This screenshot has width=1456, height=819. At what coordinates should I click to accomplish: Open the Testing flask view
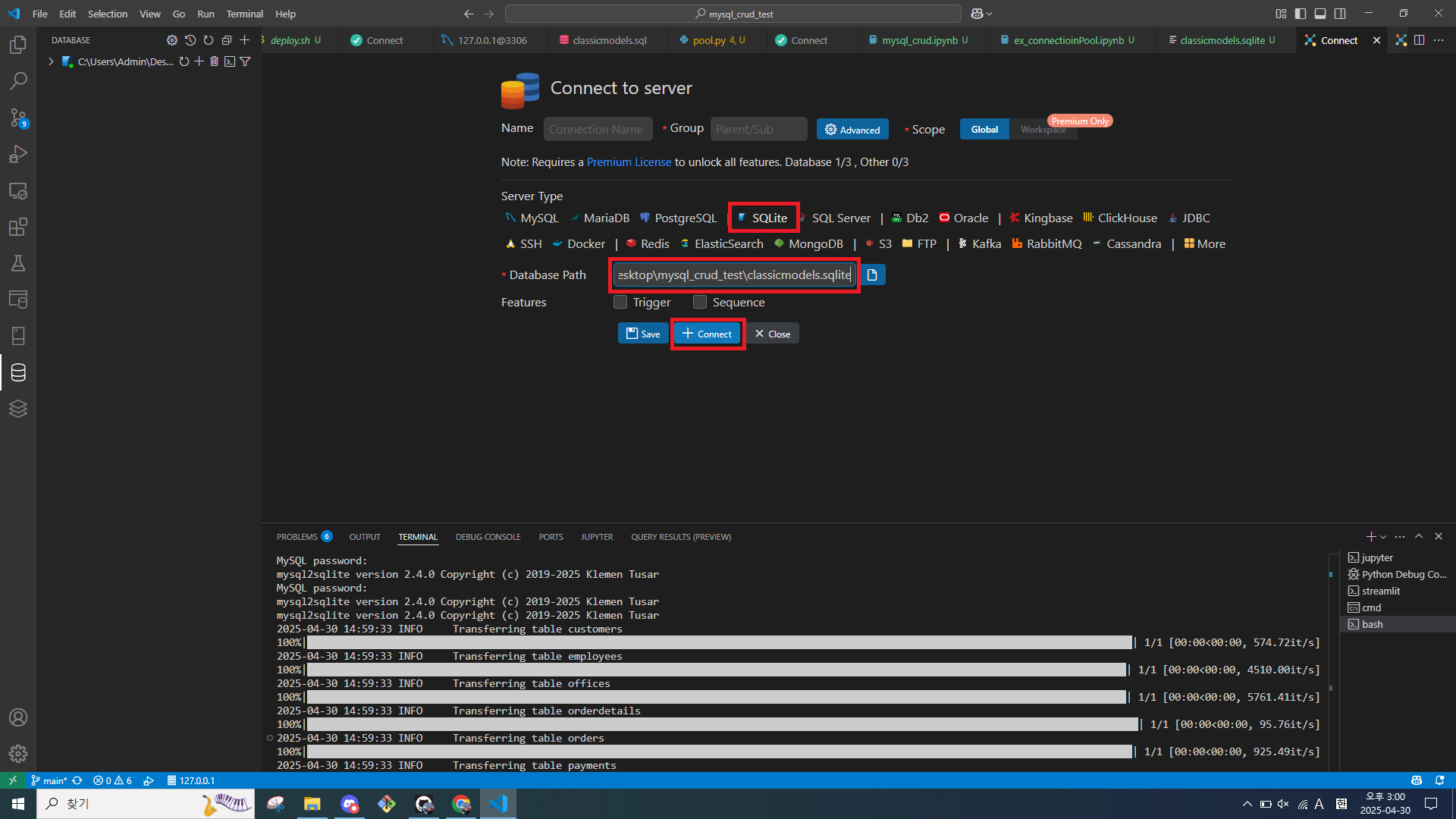[18, 263]
